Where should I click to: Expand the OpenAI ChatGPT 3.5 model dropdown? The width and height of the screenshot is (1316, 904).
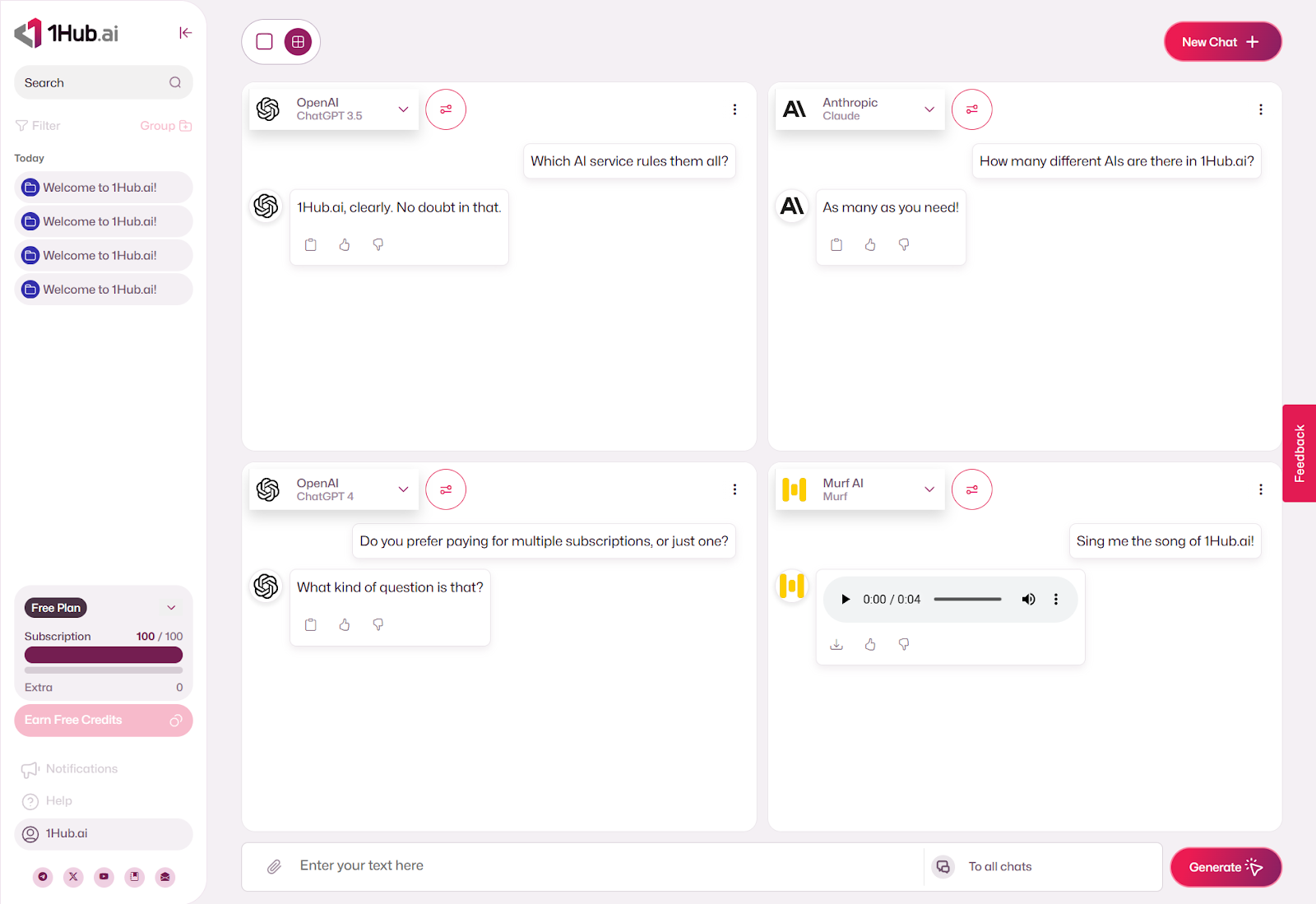pyautogui.click(x=334, y=109)
